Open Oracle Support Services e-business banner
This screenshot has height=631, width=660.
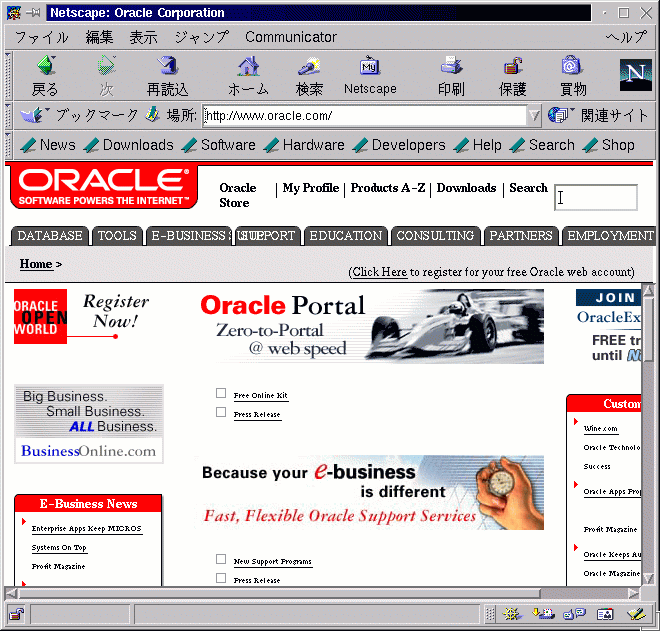370,492
